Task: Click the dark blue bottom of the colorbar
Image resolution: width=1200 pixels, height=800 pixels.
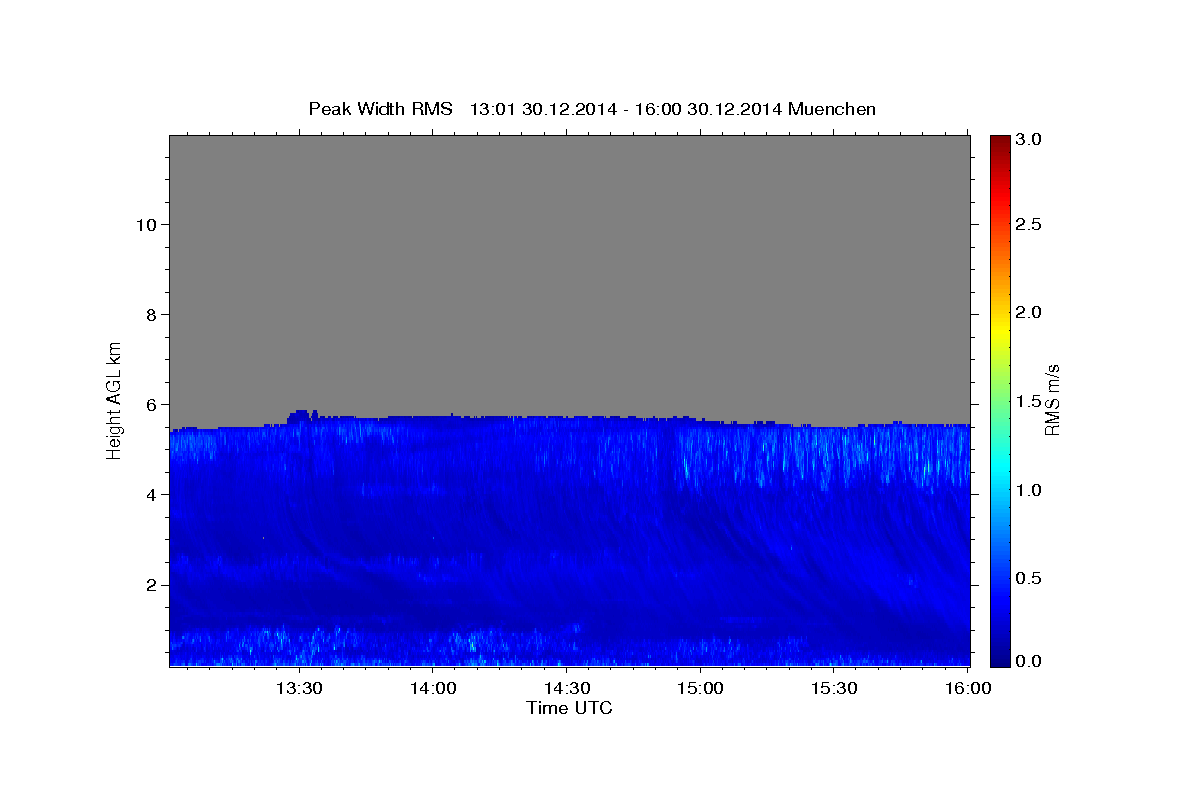Action: (1000, 655)
